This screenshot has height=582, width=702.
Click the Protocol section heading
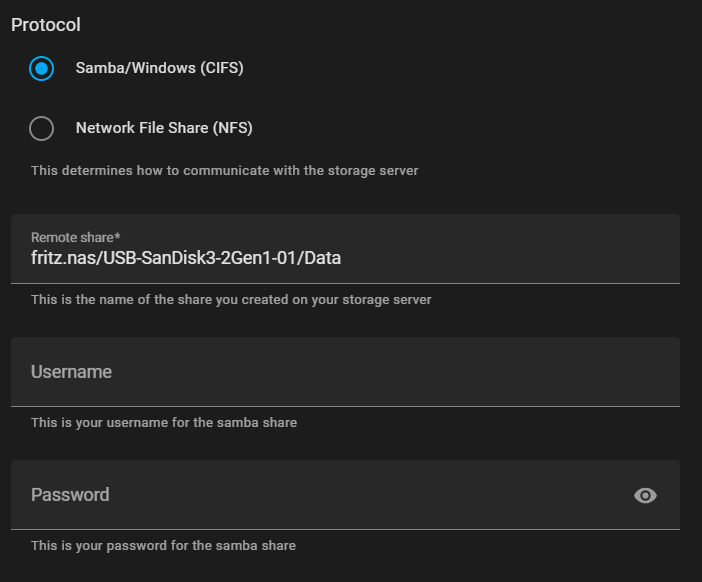[46, 25]
